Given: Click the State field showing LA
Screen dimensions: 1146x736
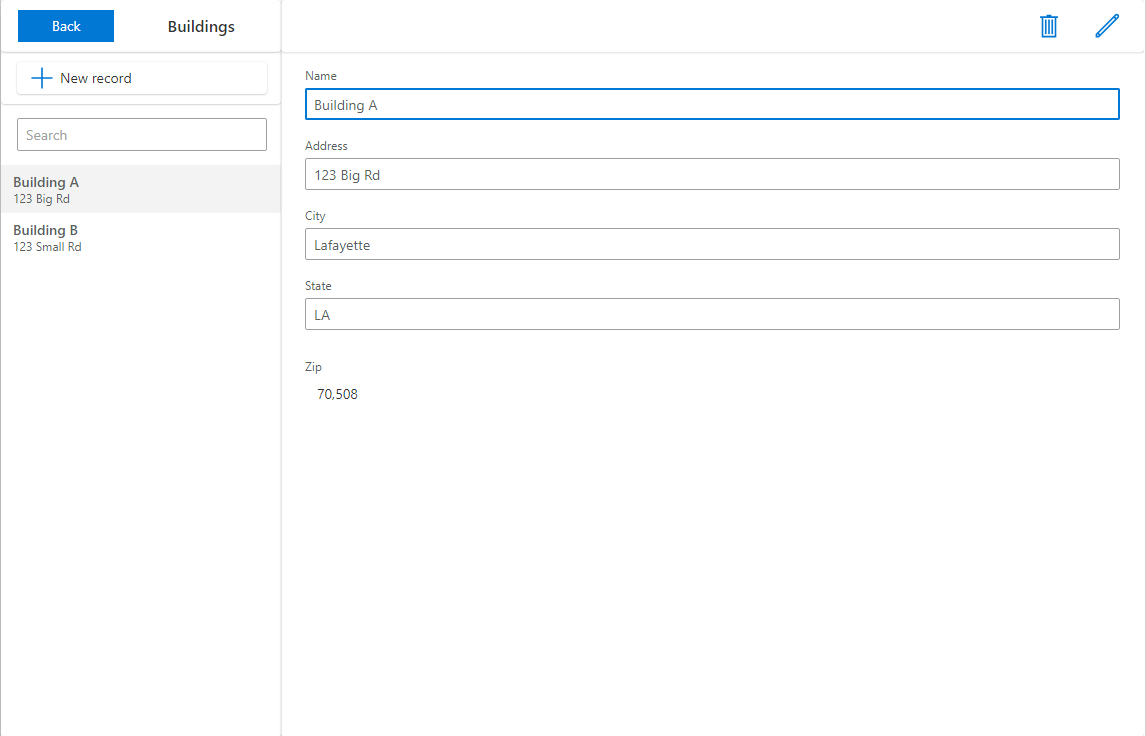Looking at the screenshot, I should click(x=712, y=314).
